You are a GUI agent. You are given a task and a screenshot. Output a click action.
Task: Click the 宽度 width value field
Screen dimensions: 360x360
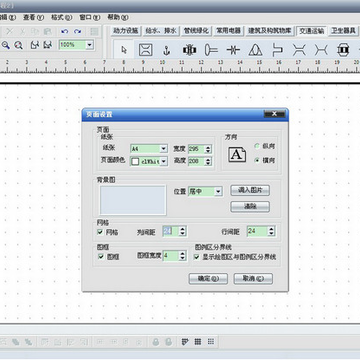pyautogui.click(x=197, y=149)
